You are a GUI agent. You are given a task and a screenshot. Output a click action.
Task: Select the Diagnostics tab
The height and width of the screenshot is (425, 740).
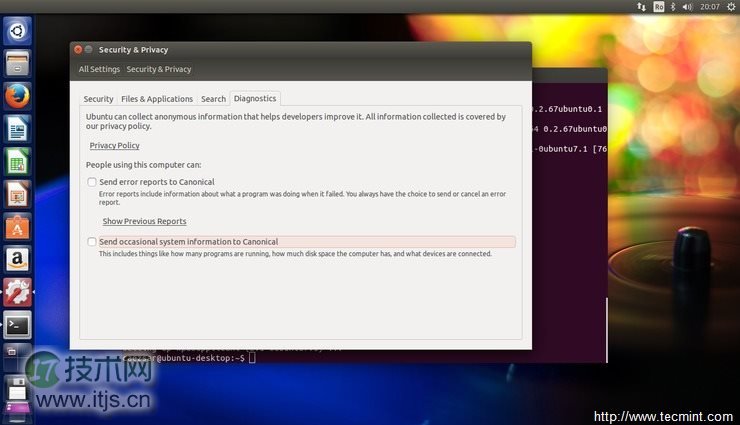(255, 98)
